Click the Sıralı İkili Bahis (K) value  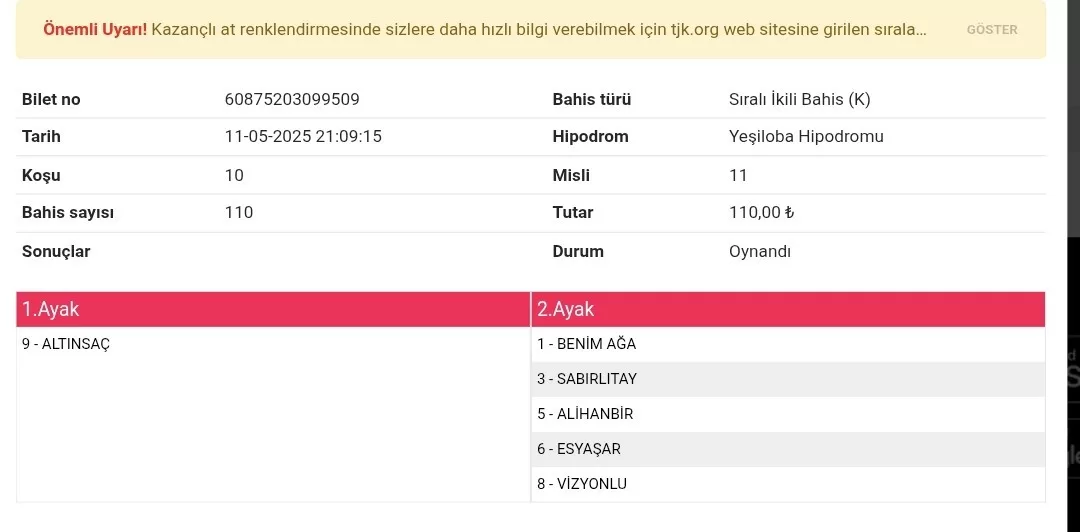(799, 99)
